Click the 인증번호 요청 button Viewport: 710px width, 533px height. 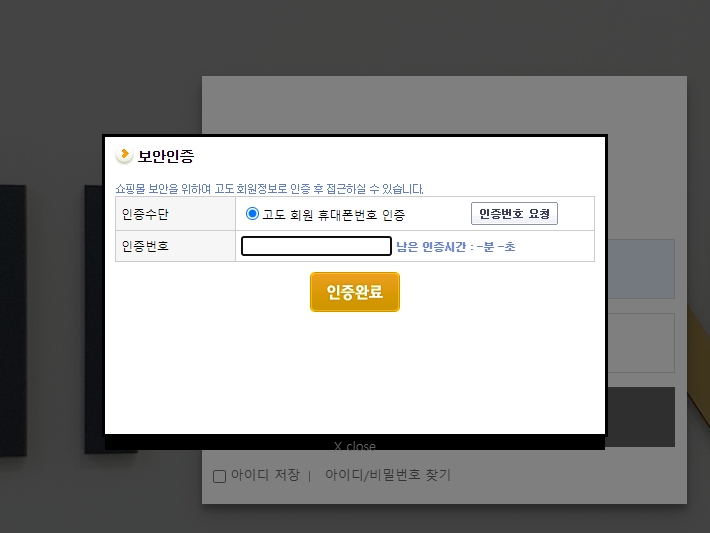(x=514, y=213)
